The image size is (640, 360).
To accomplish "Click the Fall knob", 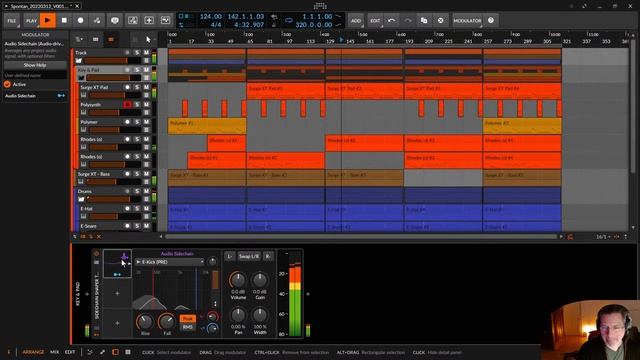I will (167, 322).
